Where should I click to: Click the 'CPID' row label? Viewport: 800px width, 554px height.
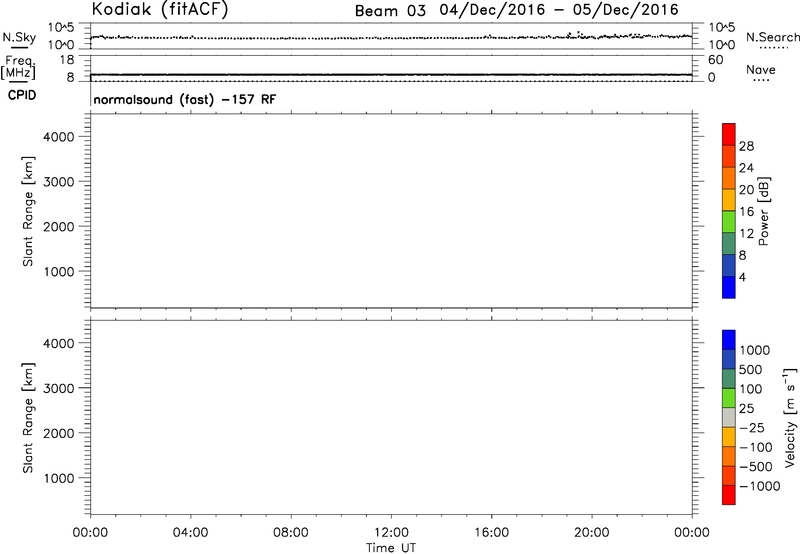(22, 95)
